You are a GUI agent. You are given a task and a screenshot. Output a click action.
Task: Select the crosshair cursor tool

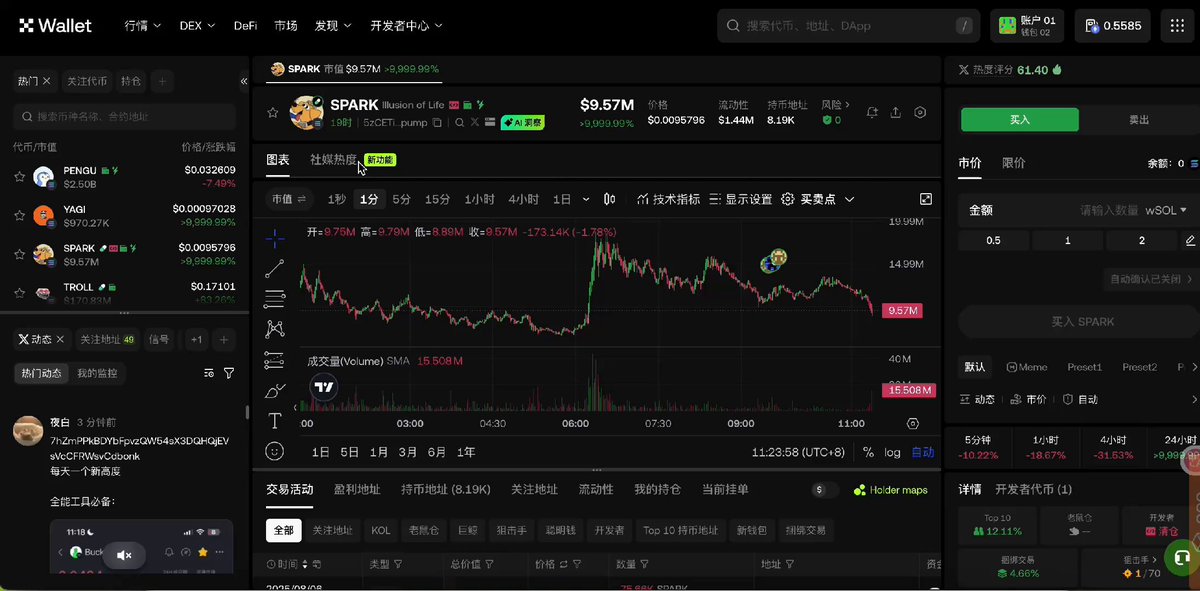(x=276, y=237)
